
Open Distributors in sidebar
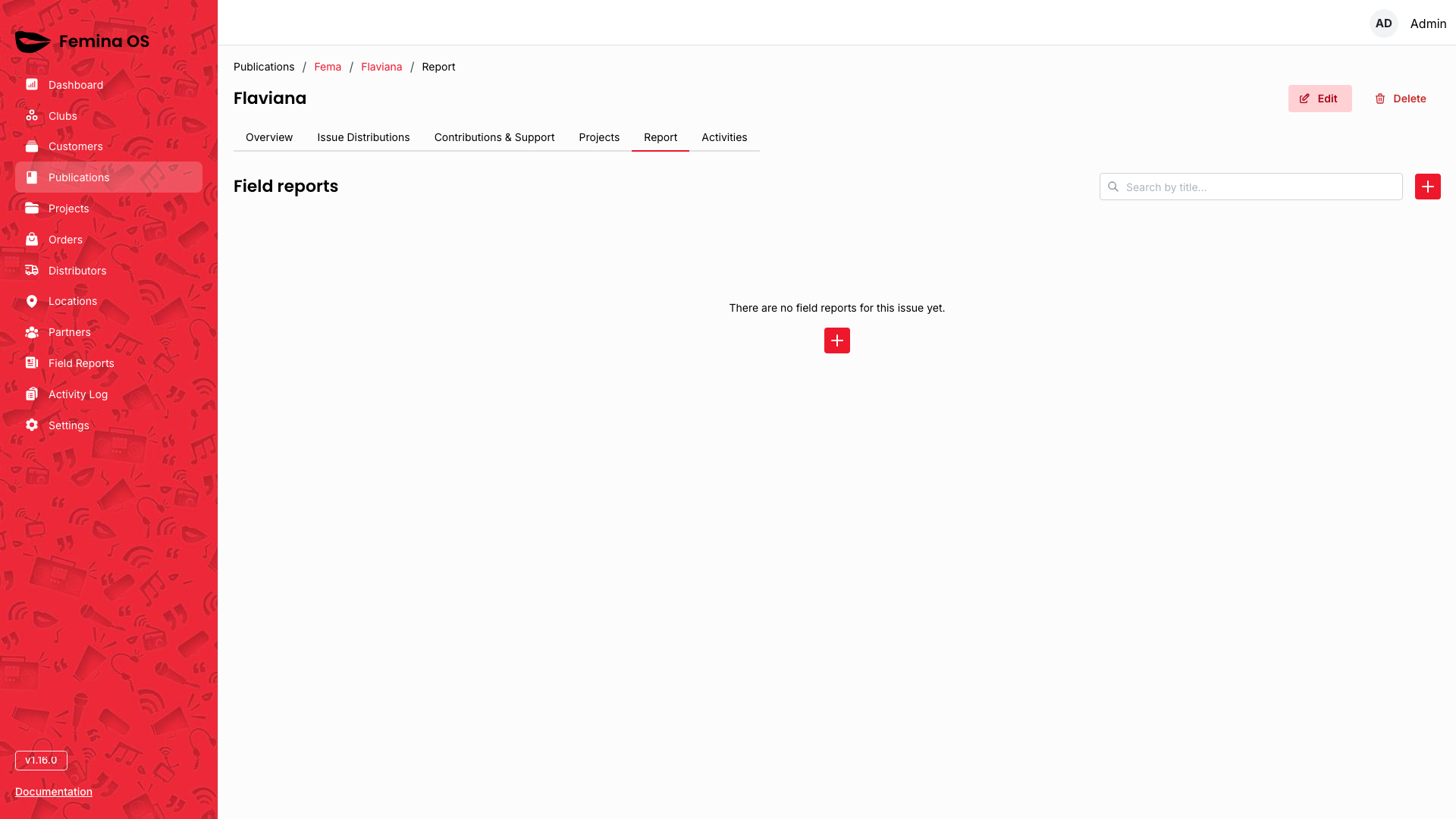click(x=108, y=271)
